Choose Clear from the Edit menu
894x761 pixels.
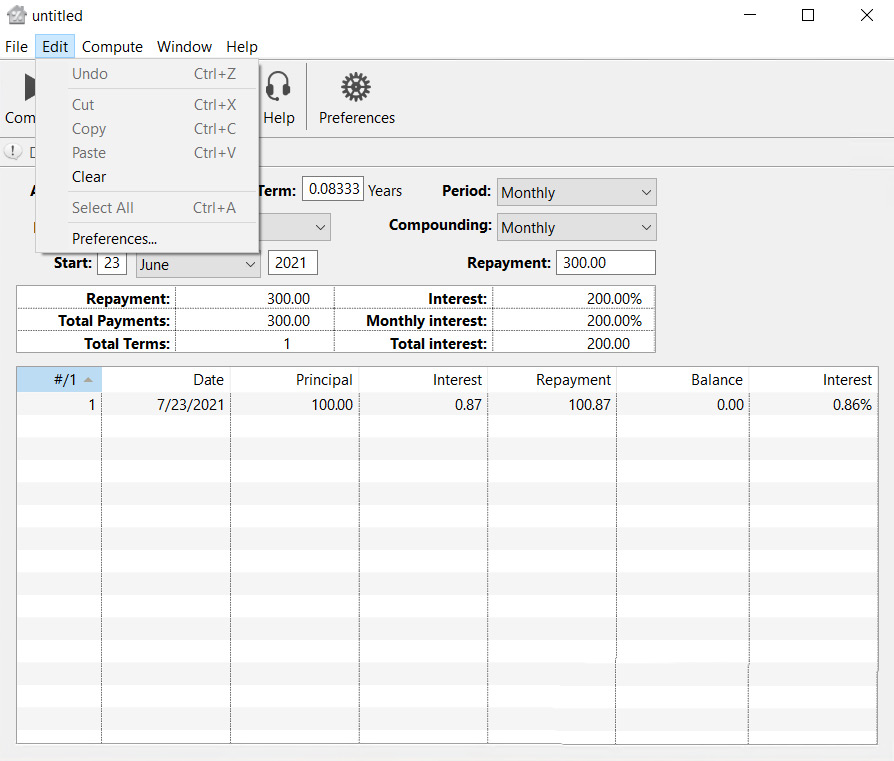click(x=147, y=177)
